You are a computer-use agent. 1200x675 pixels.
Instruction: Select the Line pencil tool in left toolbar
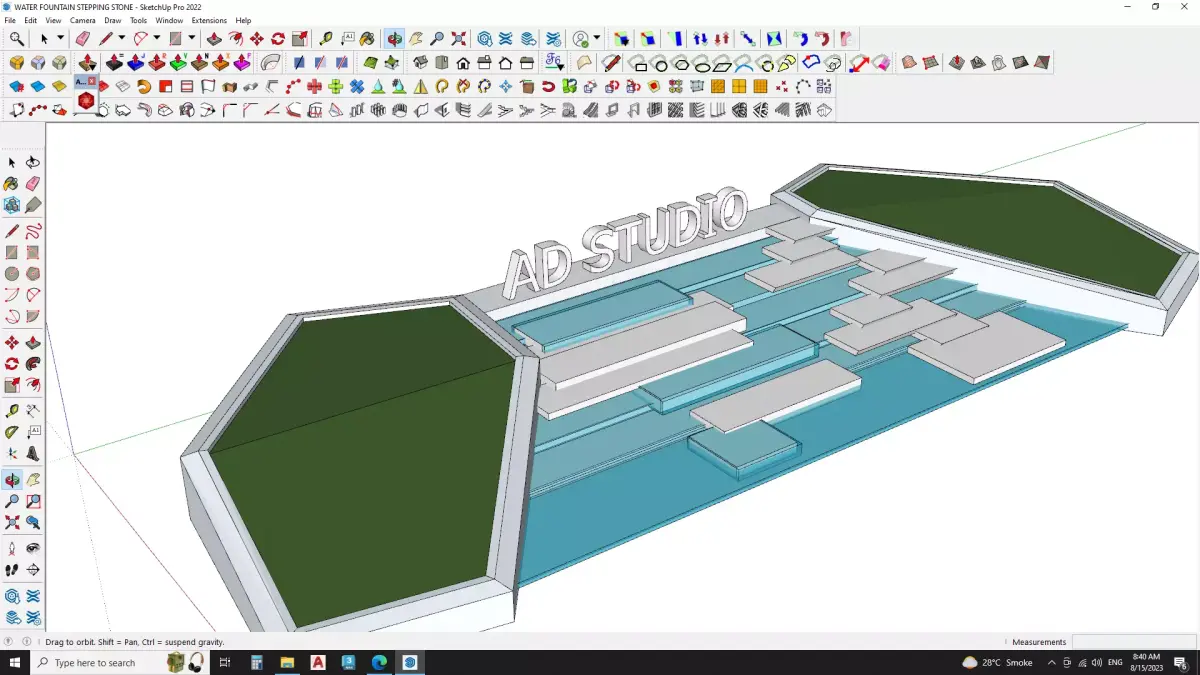tap(12, 231)
